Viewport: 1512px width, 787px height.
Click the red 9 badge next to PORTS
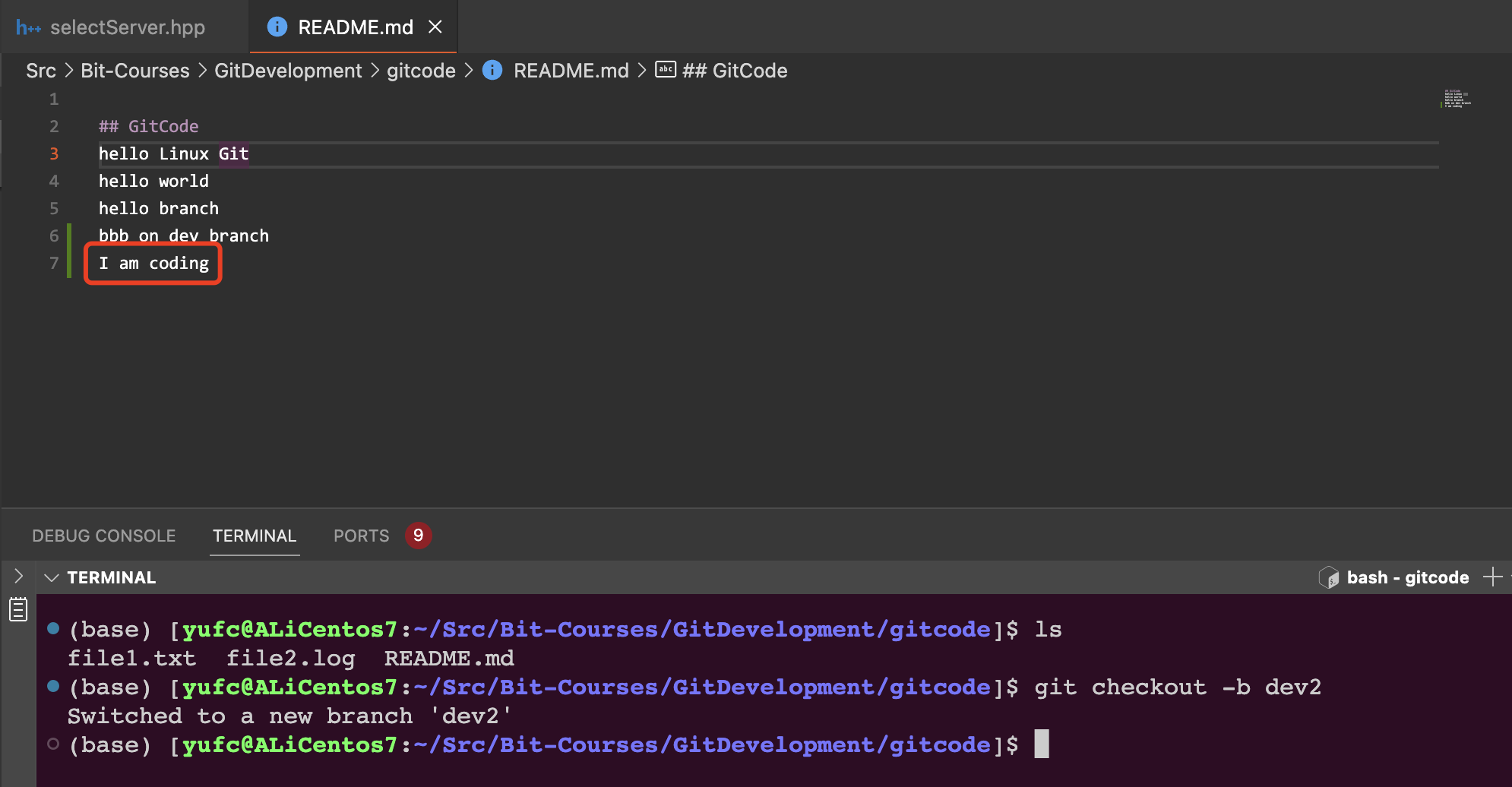[x=418, y=536]
